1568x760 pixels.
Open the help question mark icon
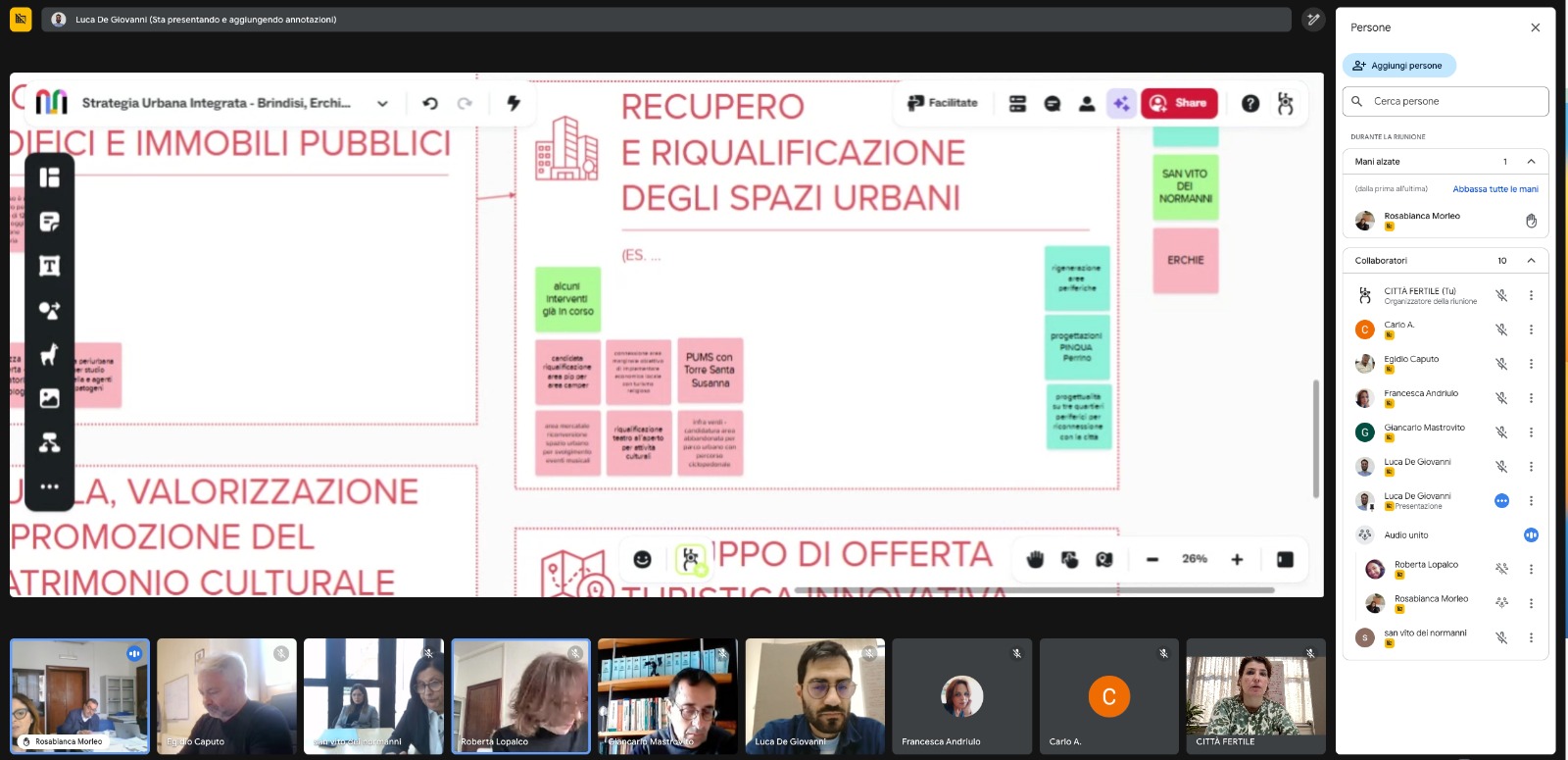tap(1250, 103)
